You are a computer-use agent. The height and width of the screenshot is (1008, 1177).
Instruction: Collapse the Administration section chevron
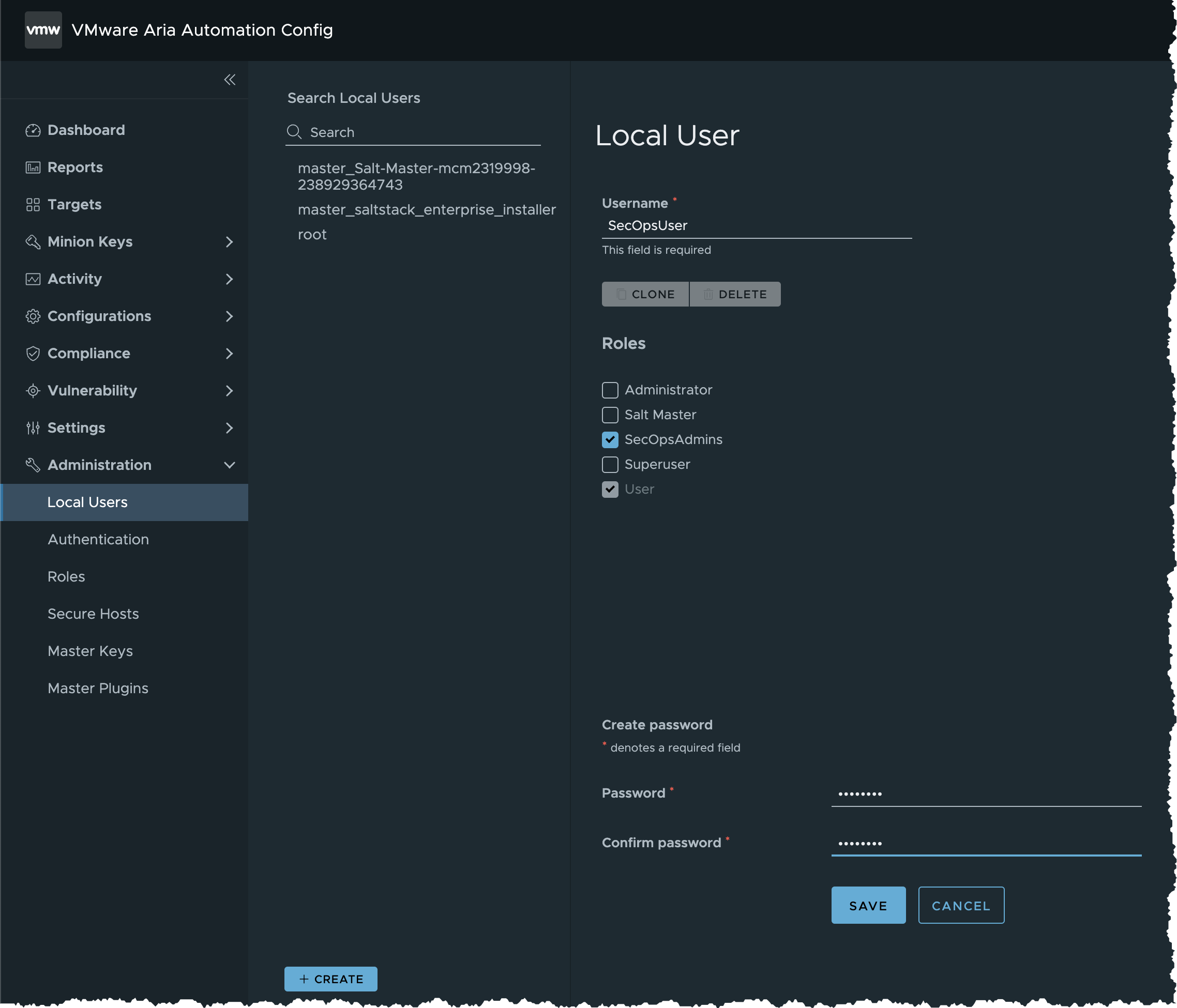click(x=230, y=465)
